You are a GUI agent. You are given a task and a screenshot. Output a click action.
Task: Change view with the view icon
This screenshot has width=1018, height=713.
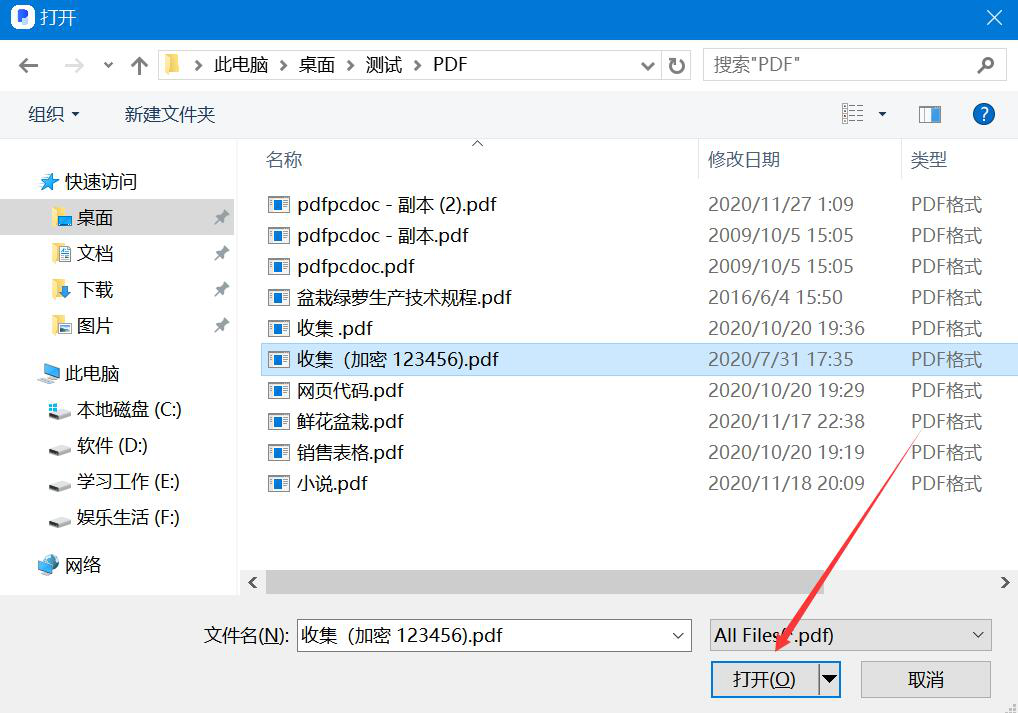point(852,114)
